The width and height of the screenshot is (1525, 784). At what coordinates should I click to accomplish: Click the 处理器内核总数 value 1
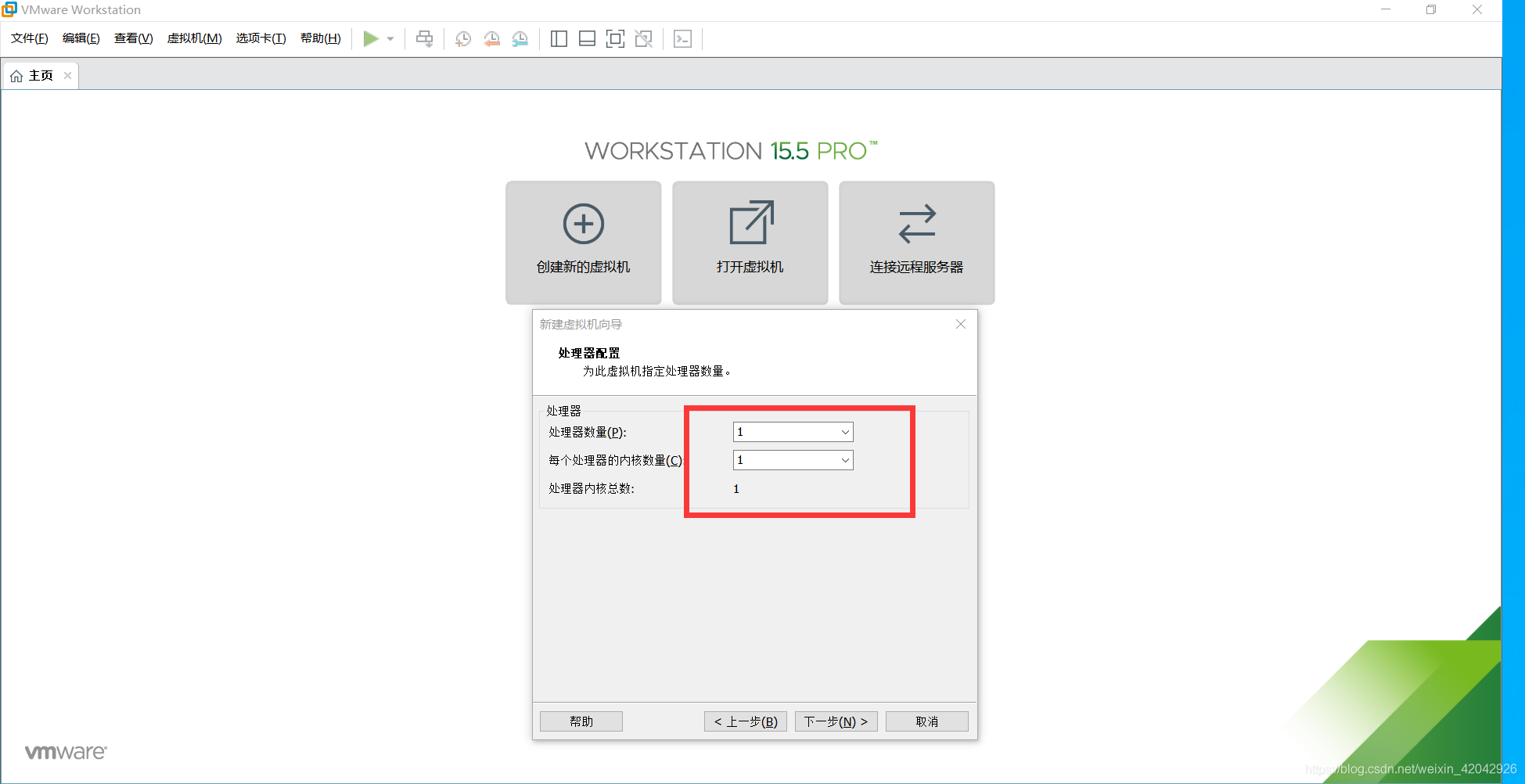736,488
